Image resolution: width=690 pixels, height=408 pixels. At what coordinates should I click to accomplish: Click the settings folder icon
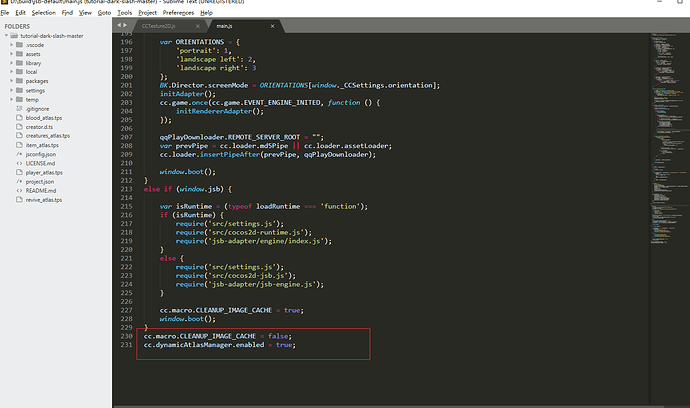(19, 90)
